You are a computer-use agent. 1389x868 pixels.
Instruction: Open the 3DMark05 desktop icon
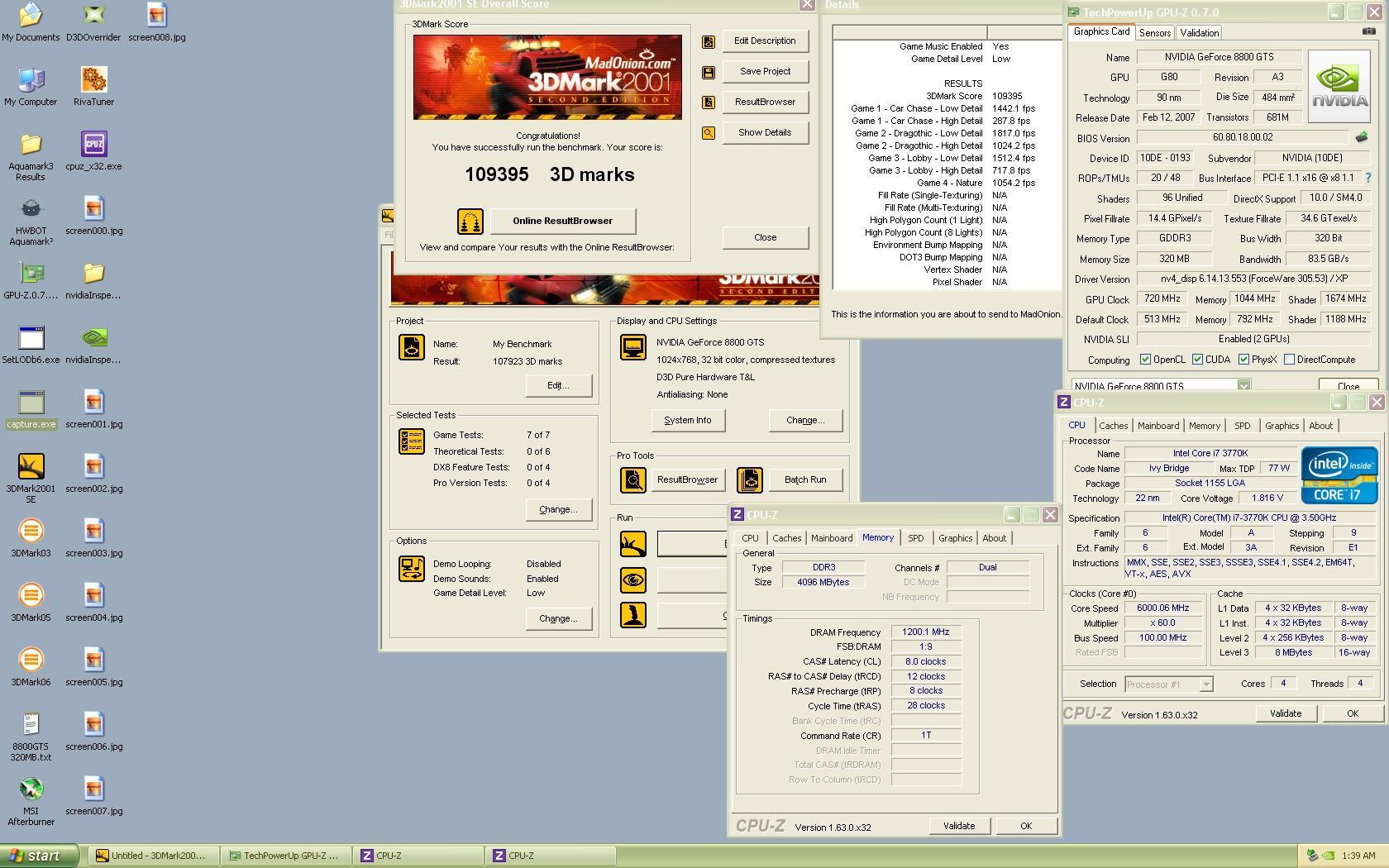click(31, 596)
